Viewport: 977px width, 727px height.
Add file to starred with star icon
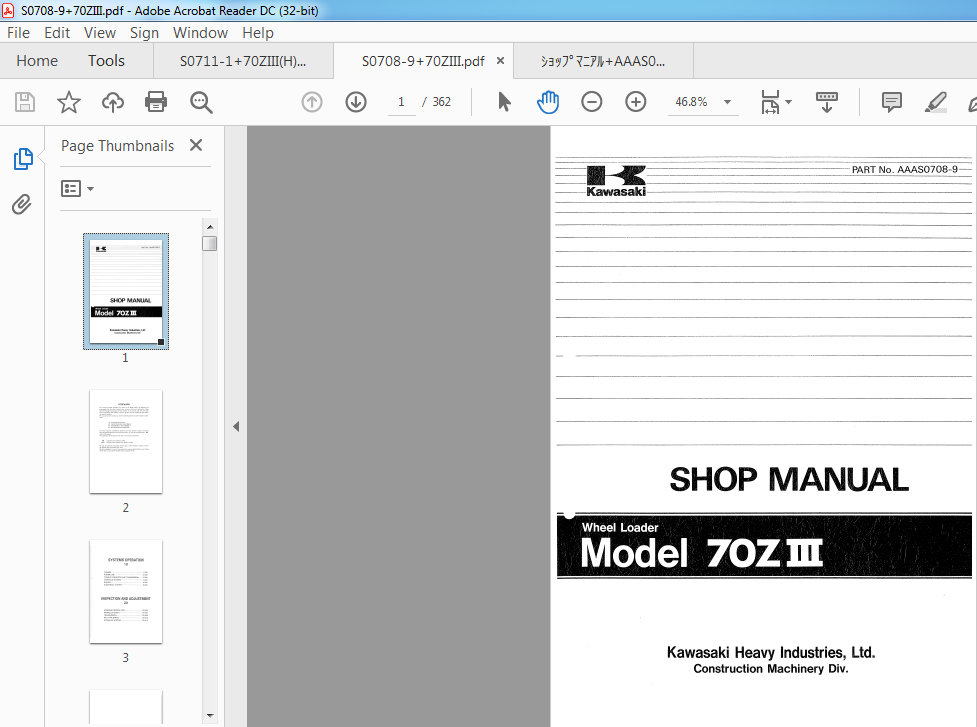[x=69, y=102]
